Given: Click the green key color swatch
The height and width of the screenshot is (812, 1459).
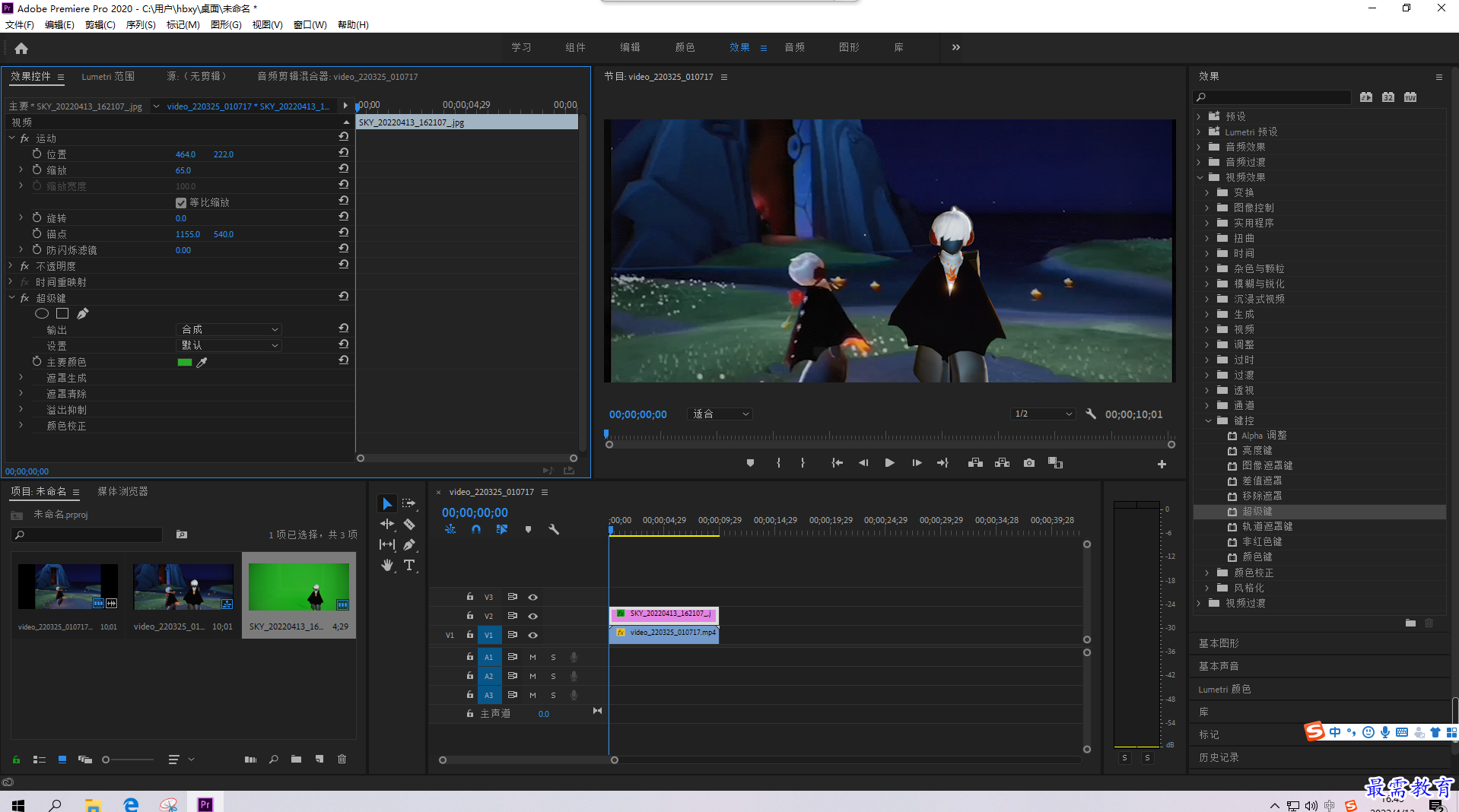Looking at the screenshot, I should click(184, 363).
